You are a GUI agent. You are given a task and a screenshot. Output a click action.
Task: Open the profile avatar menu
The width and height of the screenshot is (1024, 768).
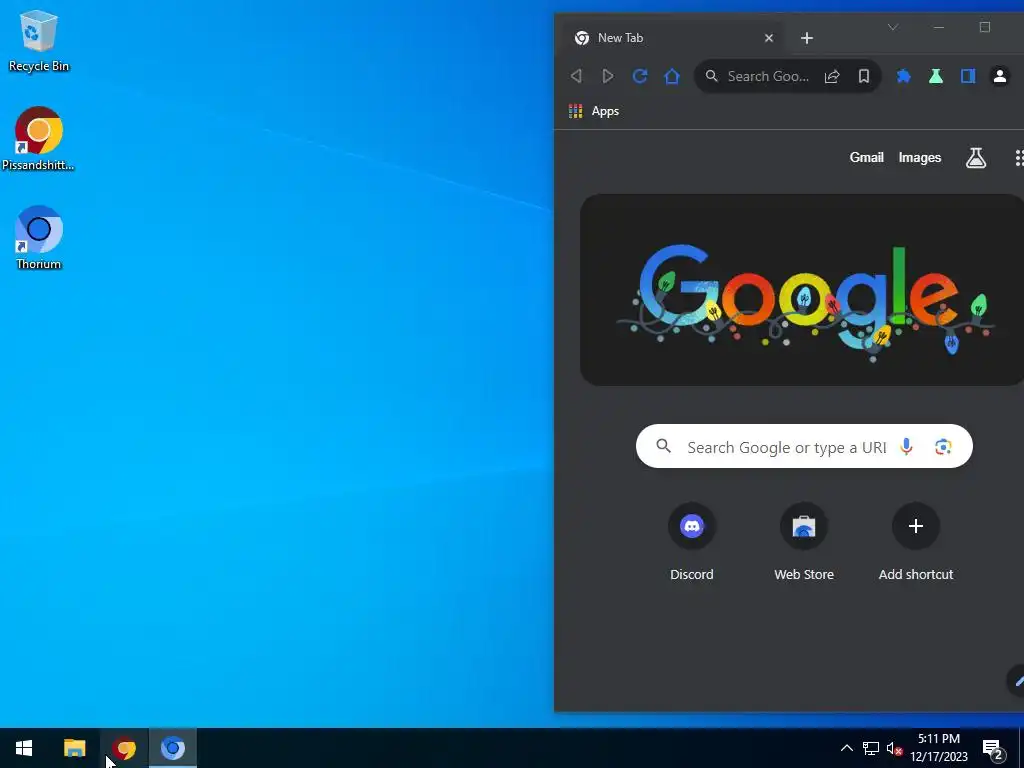click(1000, 76)
